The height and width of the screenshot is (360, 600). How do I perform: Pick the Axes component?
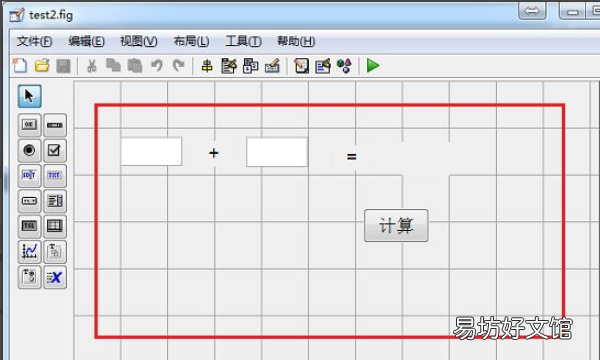29,252
